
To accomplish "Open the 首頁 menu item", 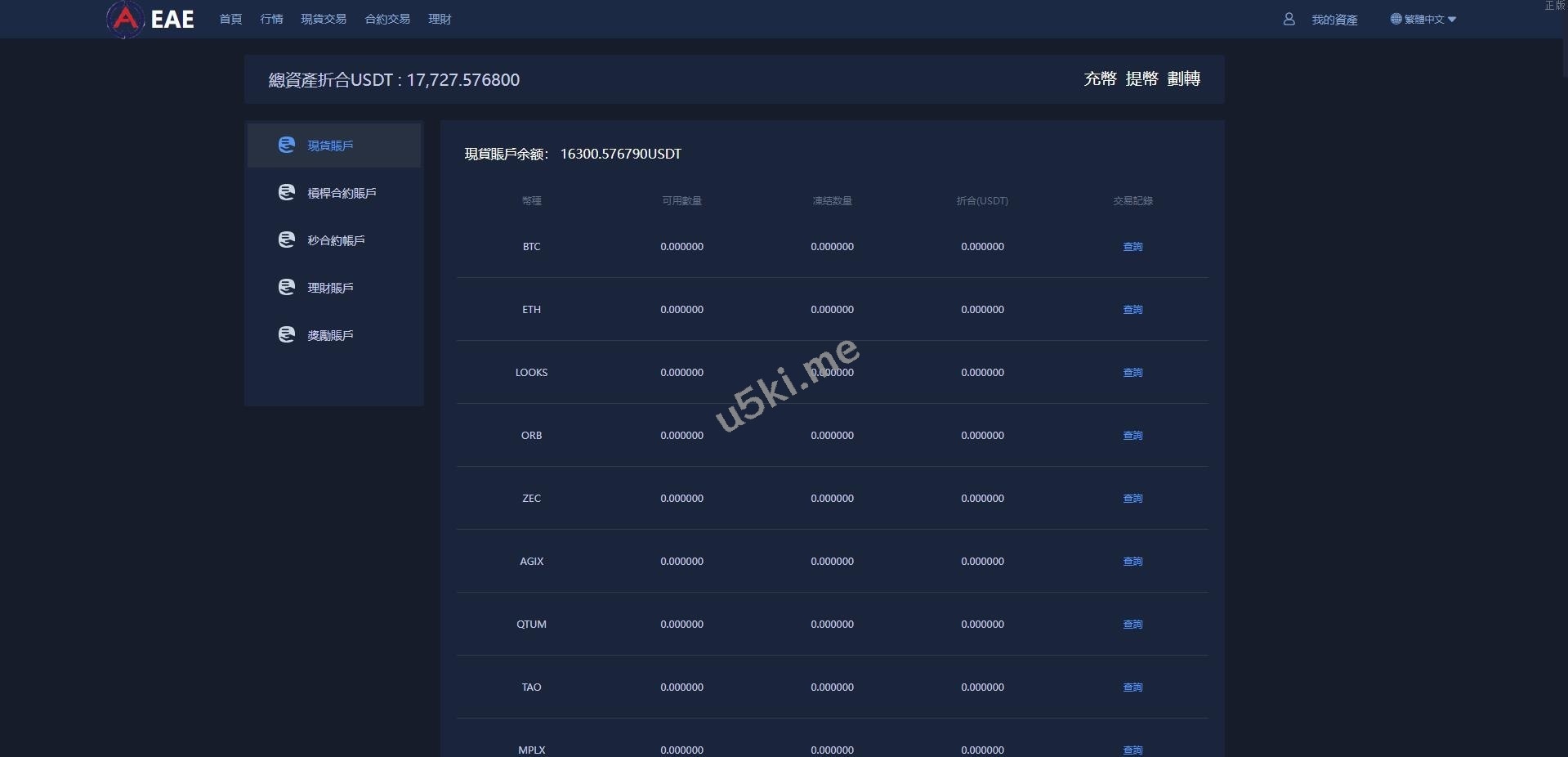I will coord(230,19).
